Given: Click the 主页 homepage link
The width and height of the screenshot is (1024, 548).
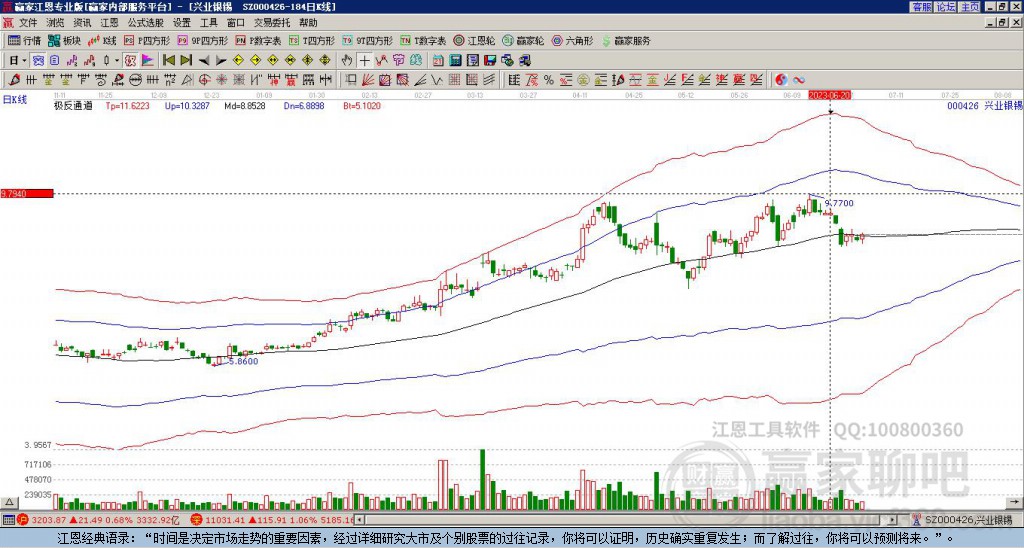Looking at the screenshot, I should (x=969, y=7).
